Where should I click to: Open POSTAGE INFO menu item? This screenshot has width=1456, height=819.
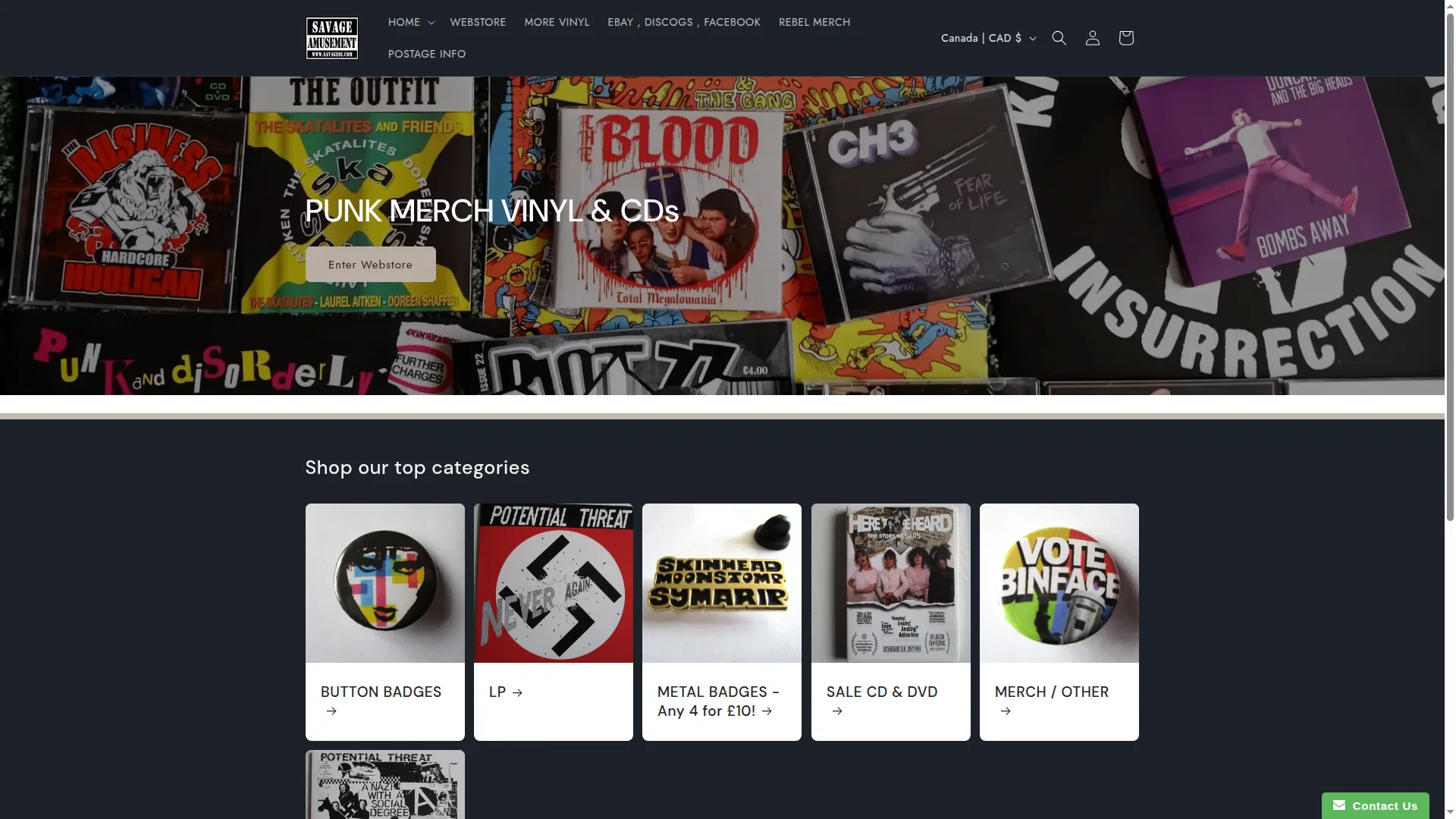[x=427, y=54]
